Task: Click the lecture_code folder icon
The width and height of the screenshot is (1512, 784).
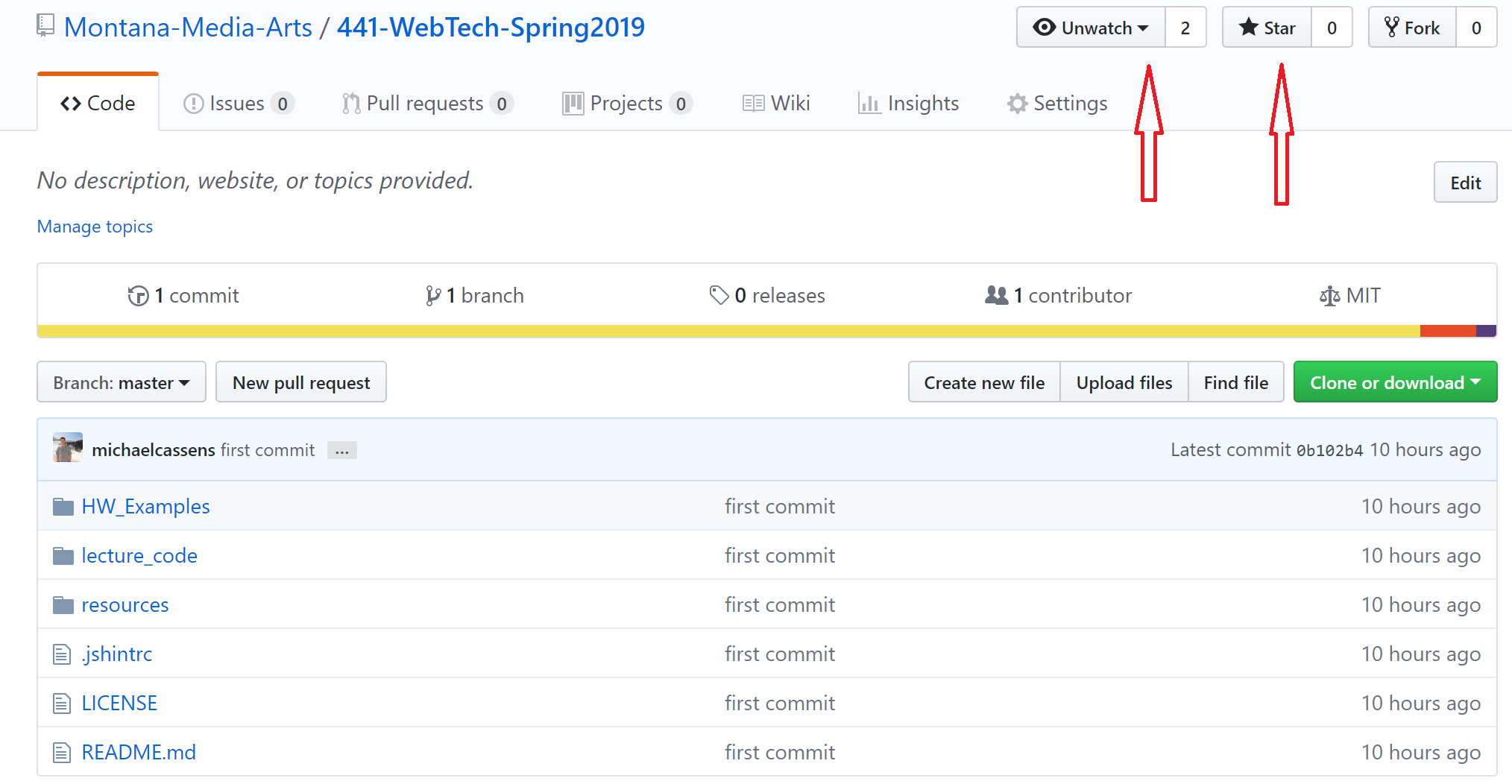Action: tap(63, 556)
